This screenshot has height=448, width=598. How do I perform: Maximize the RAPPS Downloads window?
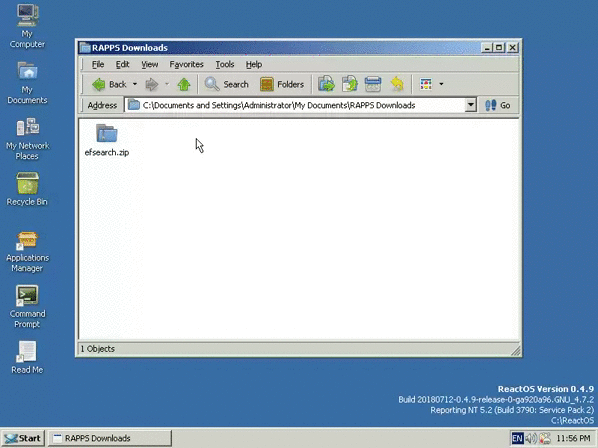coord(499,48)
